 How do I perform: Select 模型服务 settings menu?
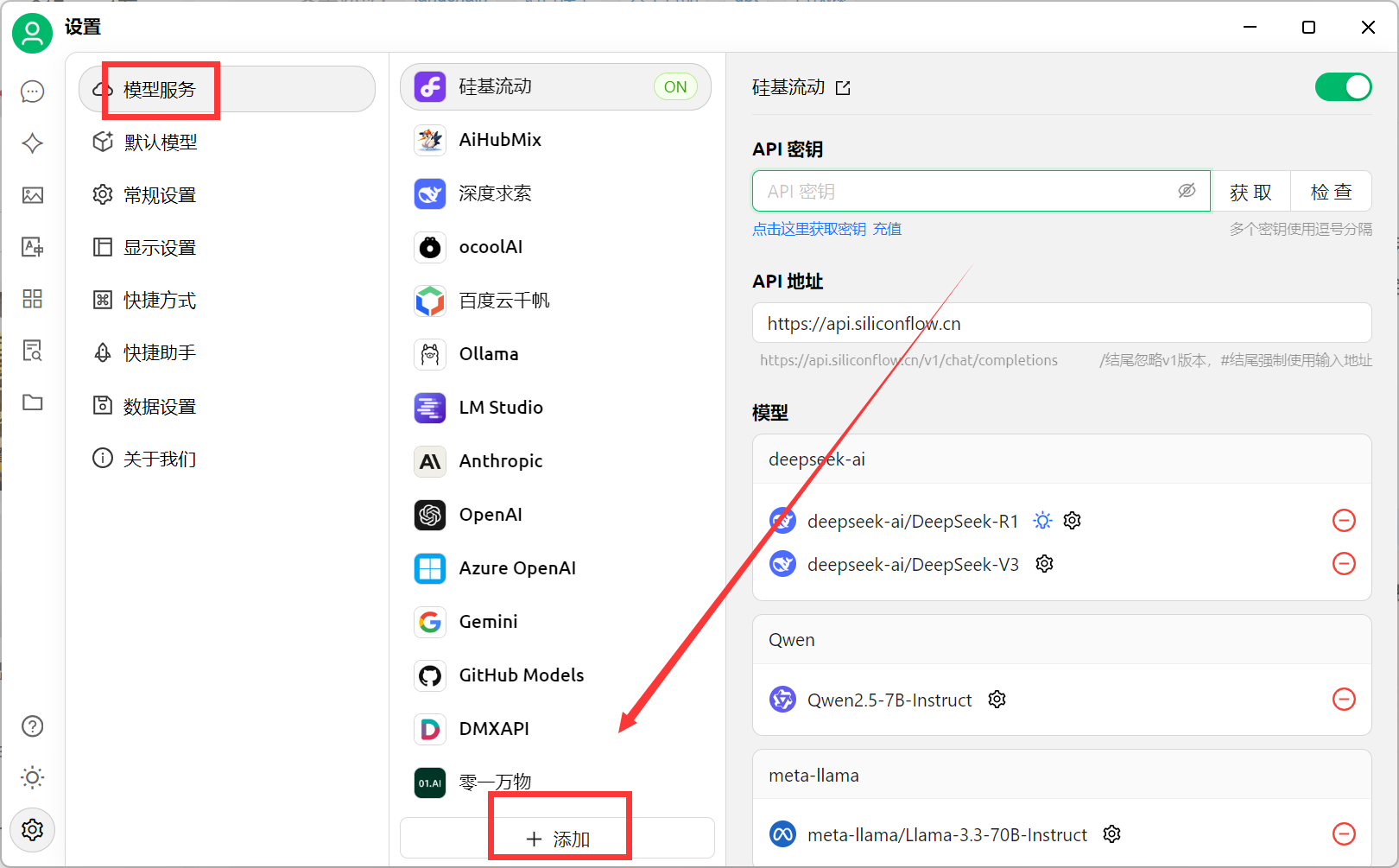(x=227, y=89)
